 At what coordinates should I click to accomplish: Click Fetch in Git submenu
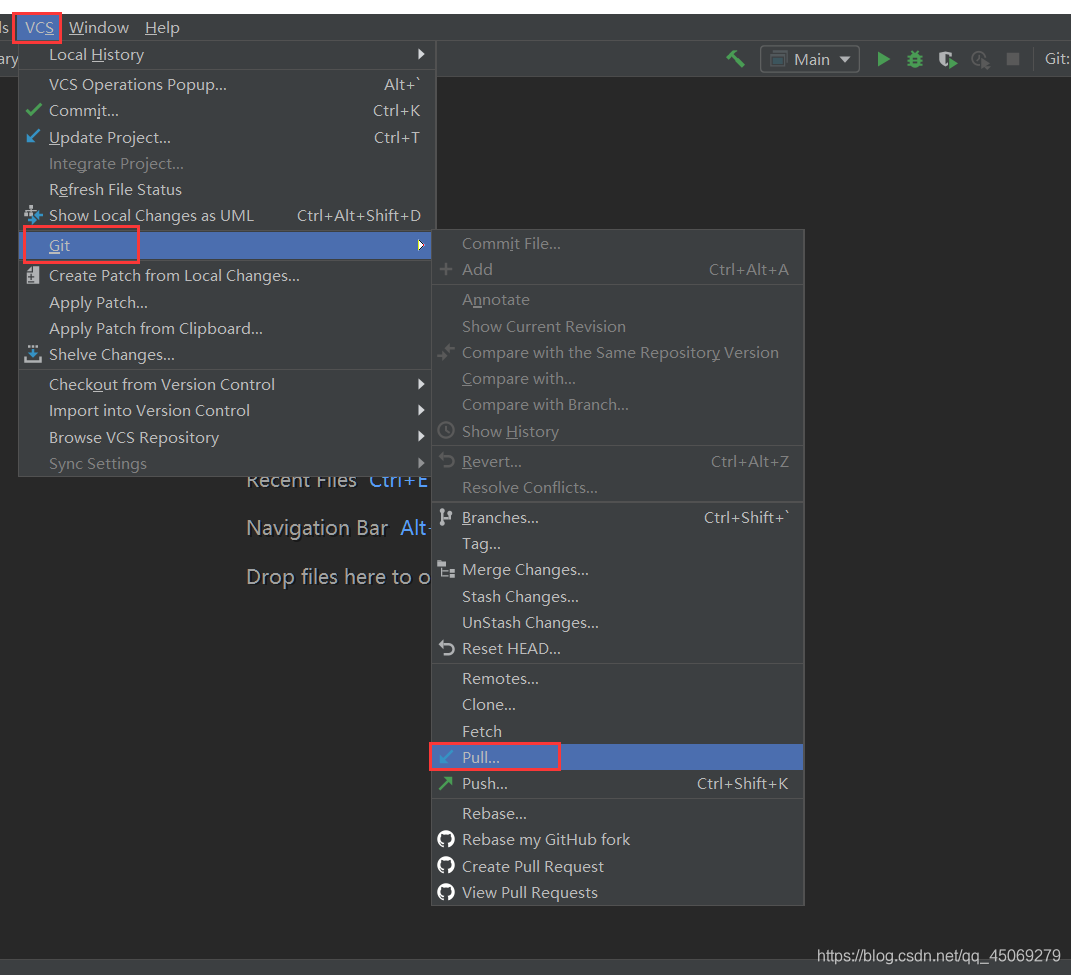[x=617, y=731]
